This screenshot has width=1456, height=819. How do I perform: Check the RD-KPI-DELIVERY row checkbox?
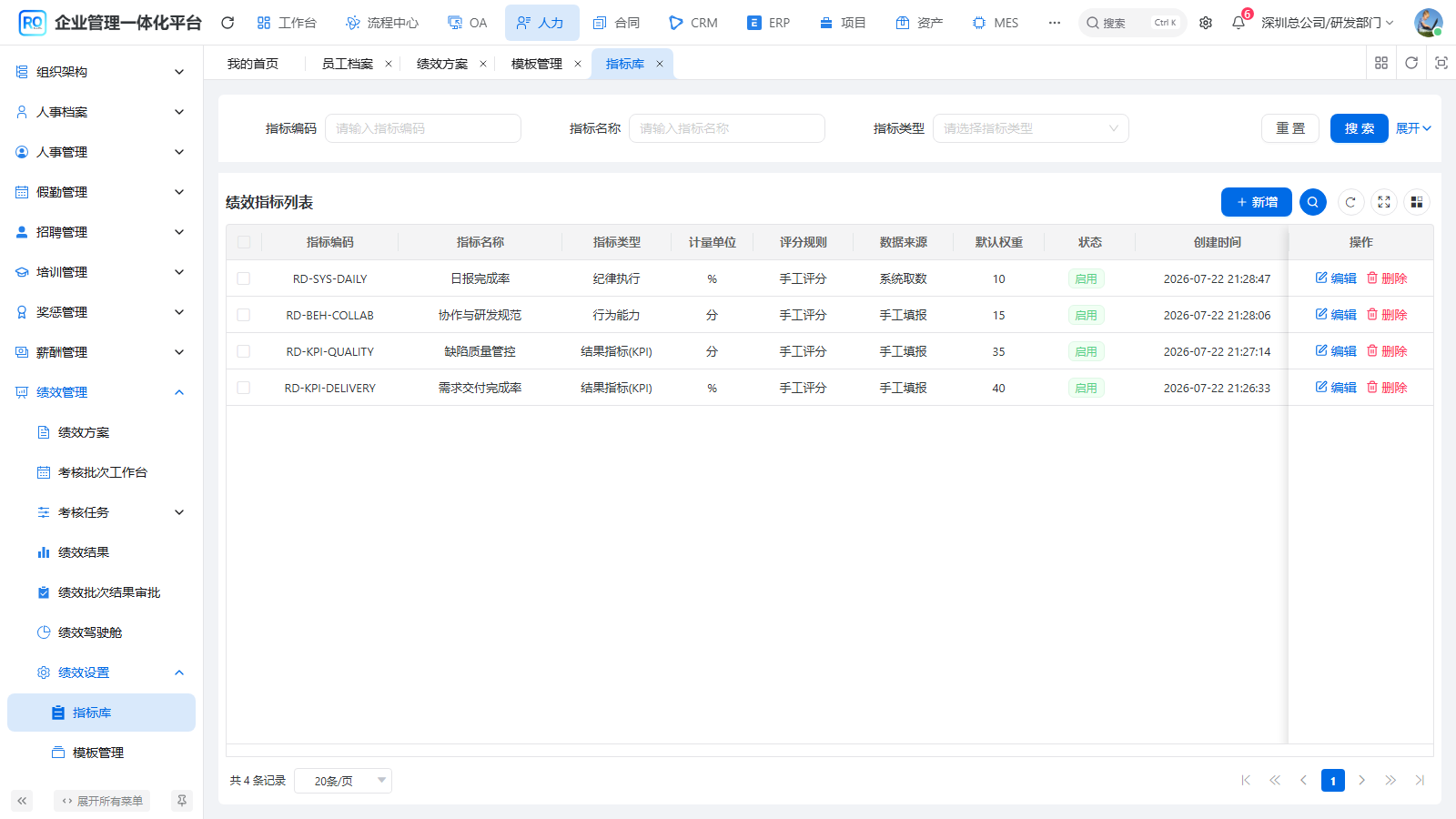point(244,388)
